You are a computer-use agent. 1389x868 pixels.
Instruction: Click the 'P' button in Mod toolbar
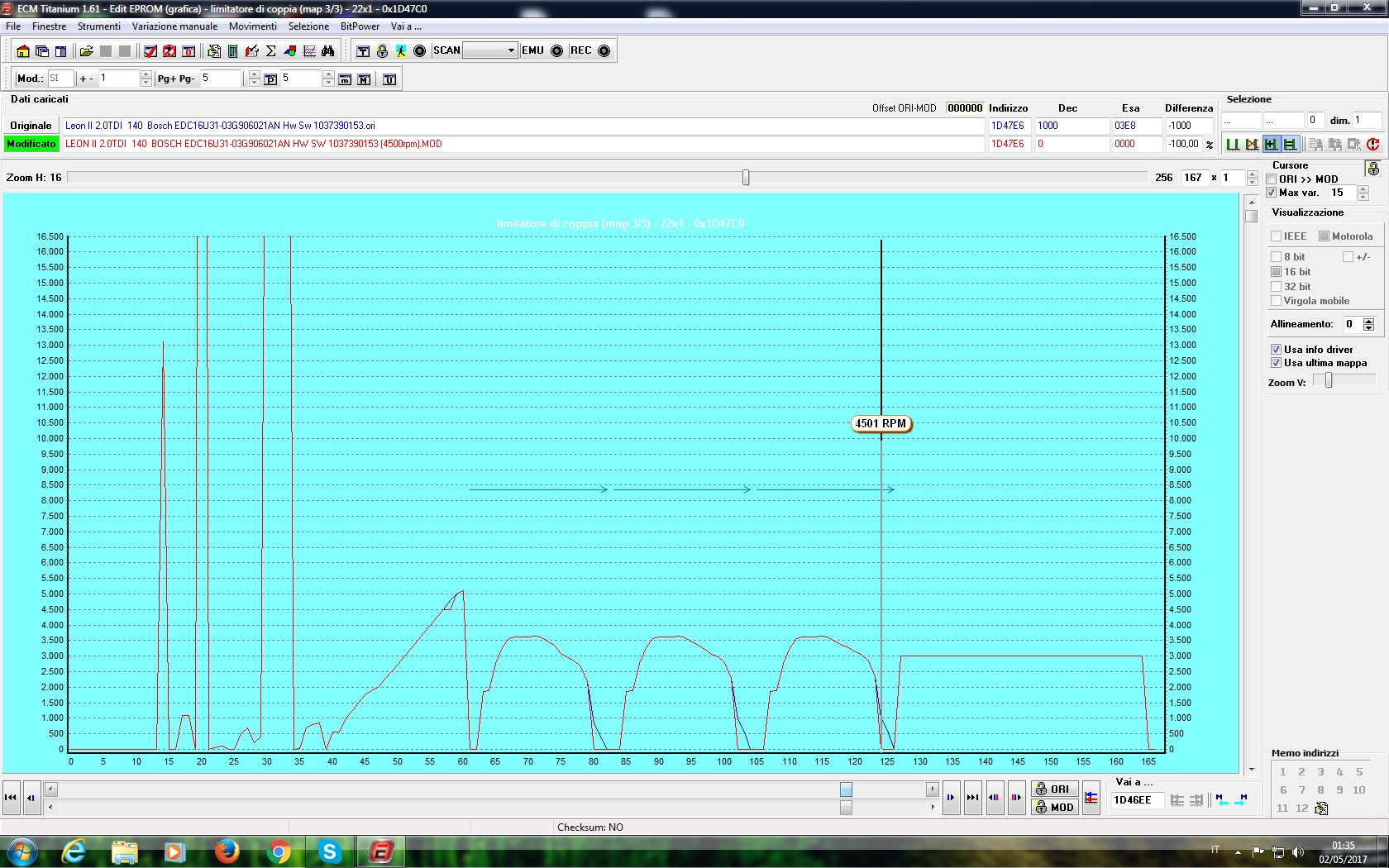click(270, 79)
